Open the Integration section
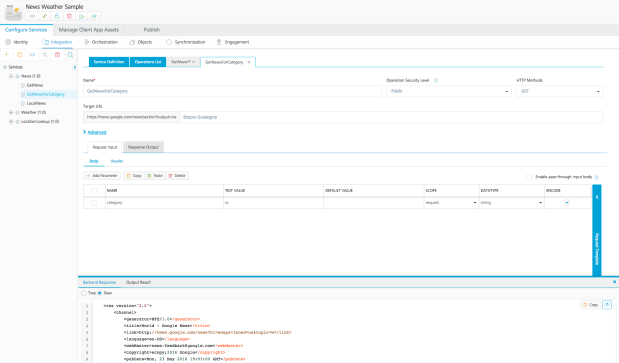 57,42
